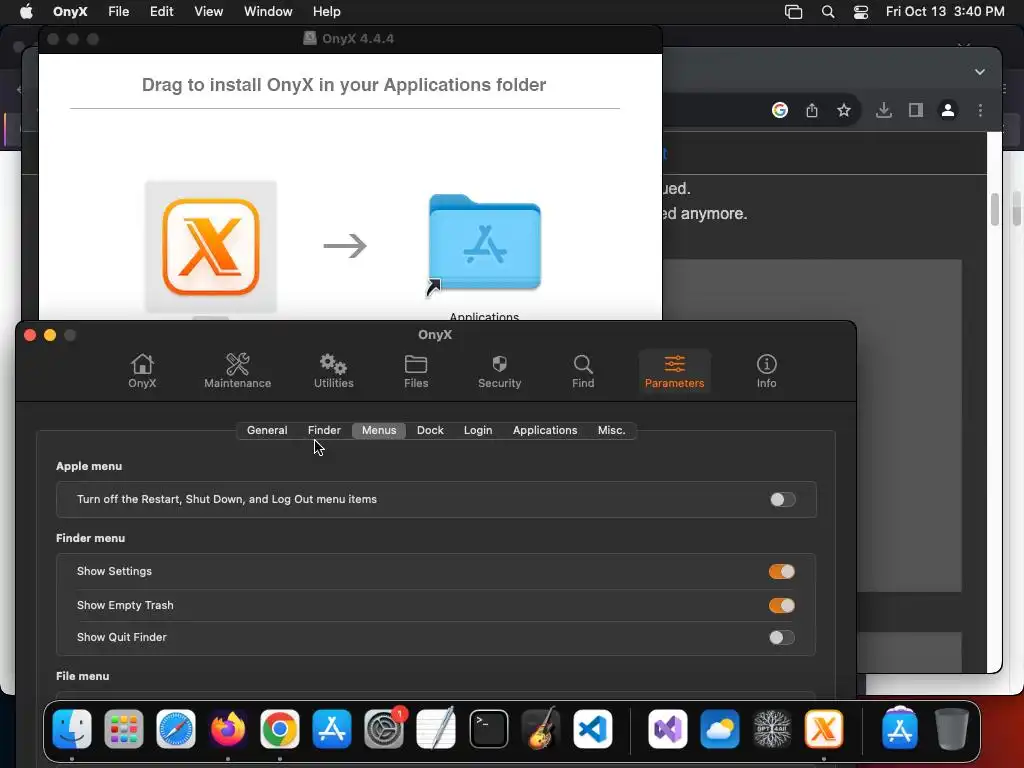Switch to the Finder tab
The image size is (1024, 768).
[x=324, y=430]
